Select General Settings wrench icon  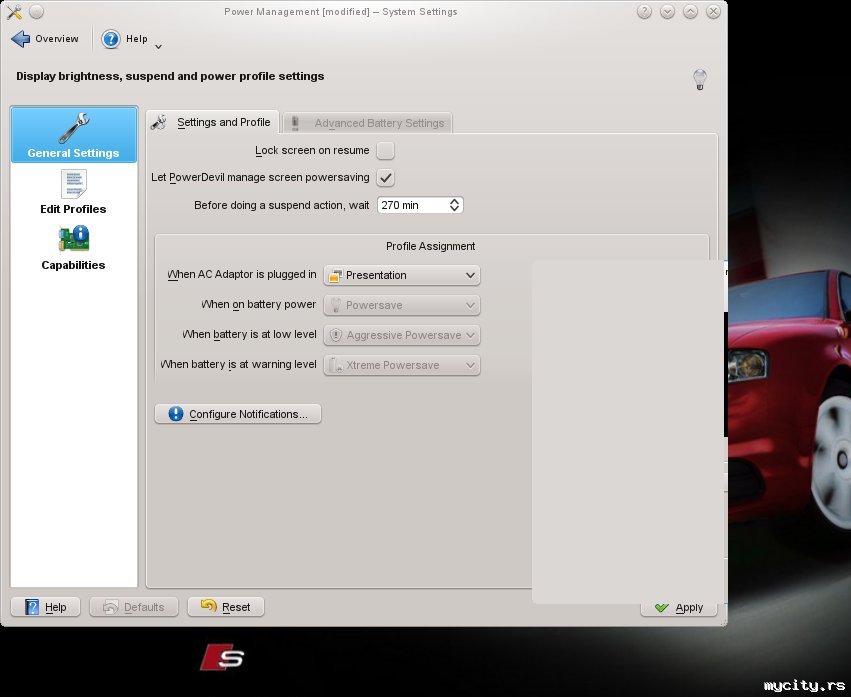point(74,128)
